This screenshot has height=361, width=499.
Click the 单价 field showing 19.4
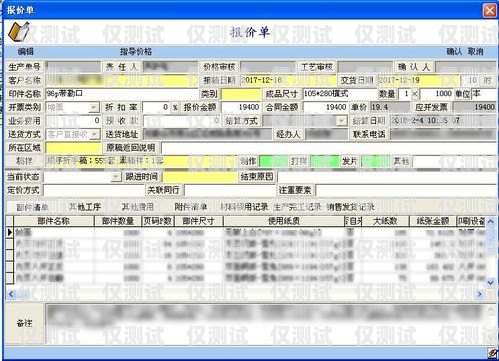[x=390, y=107]
